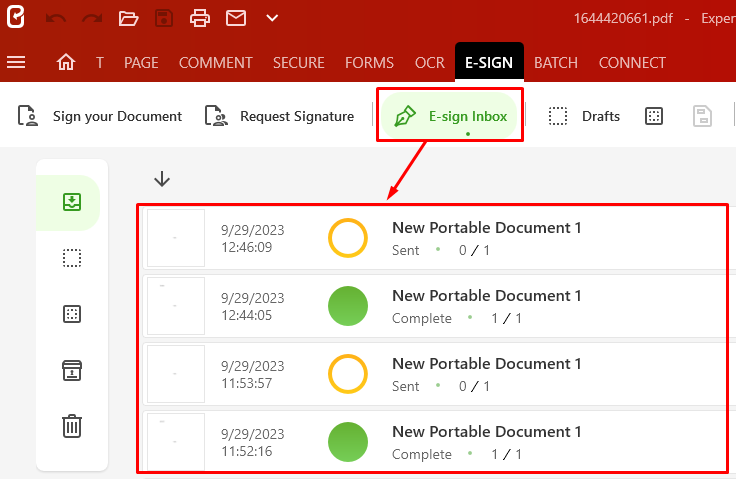Open the E-sign Inbox
The width and height of the screenshot is (736, 479).
point(450,116)
